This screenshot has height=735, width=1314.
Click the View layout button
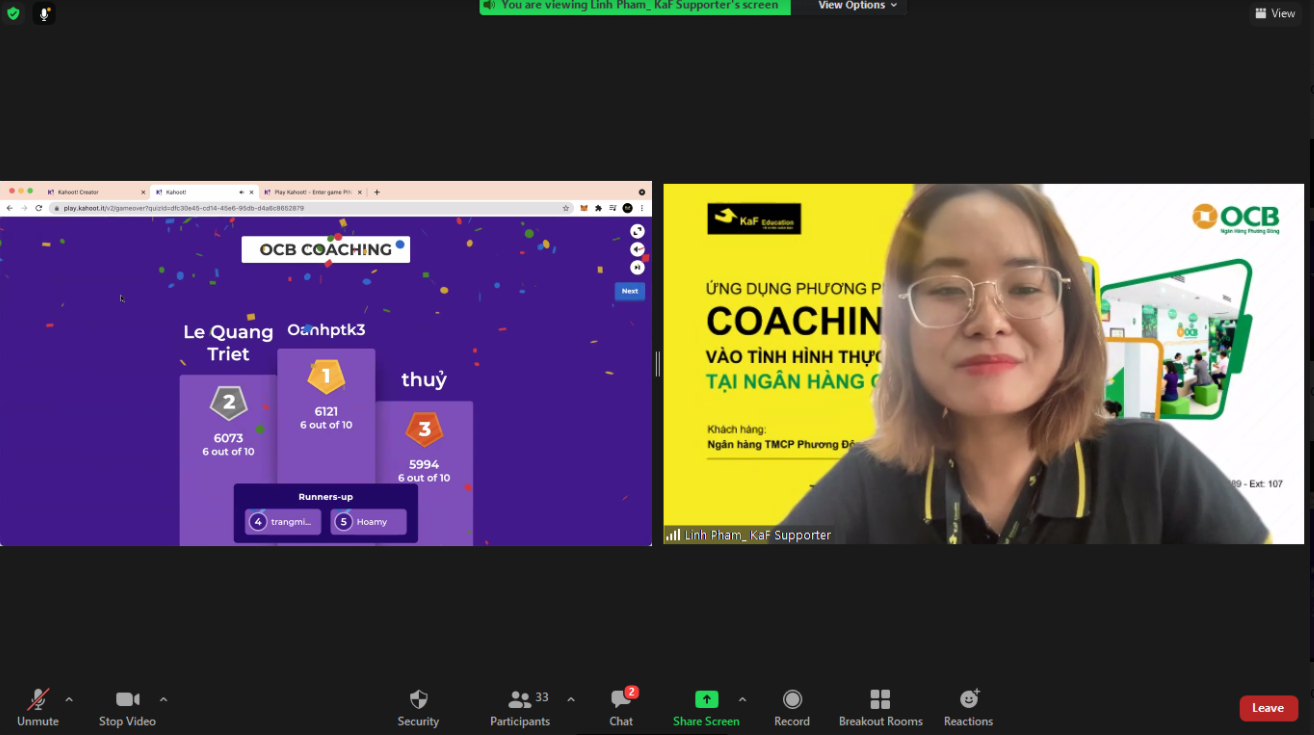[1275, 13]
